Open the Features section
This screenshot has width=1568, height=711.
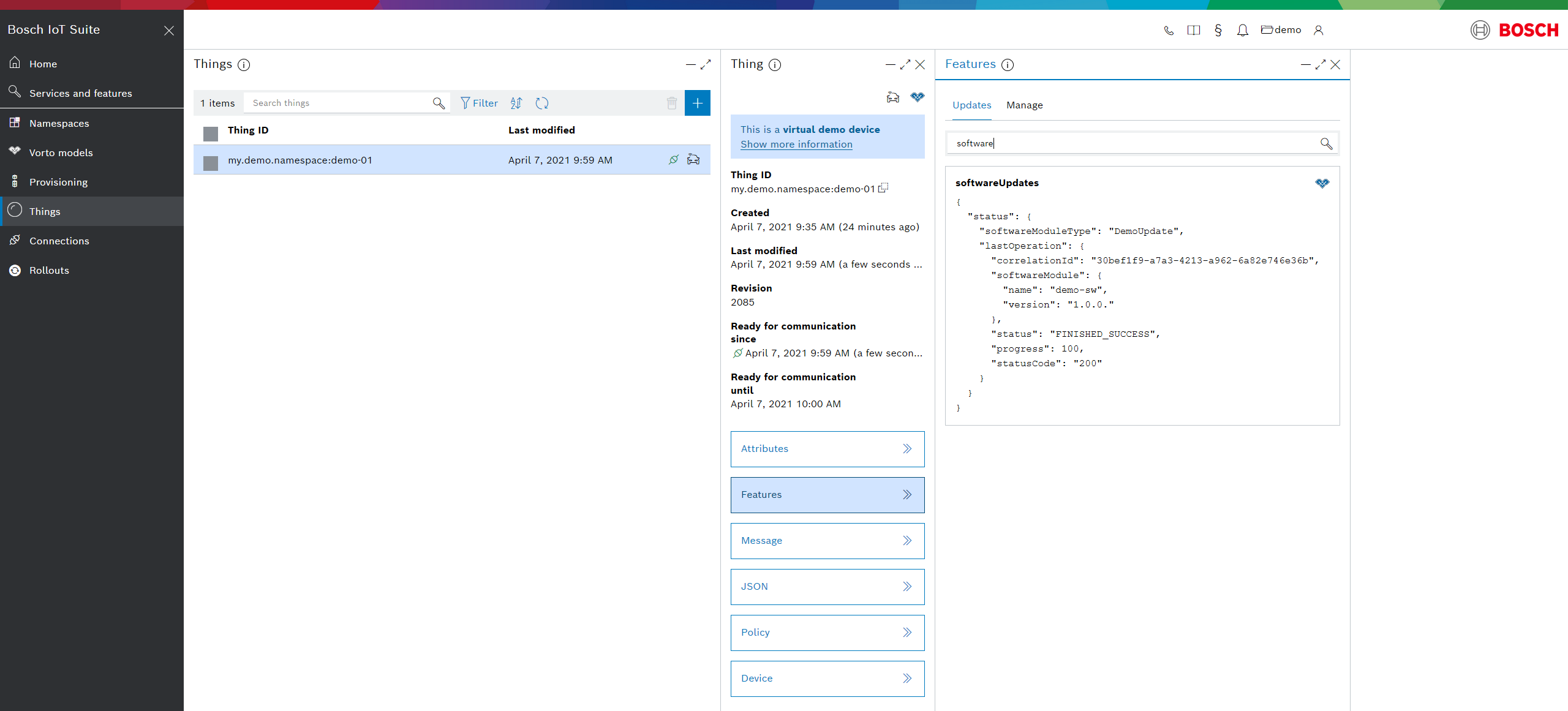click(827, 495)
